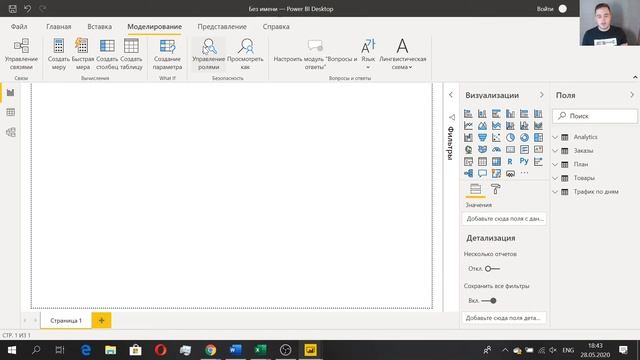Select the line chart visualization
Viewport: 640px width, 360px height.
tap(469, 126)
